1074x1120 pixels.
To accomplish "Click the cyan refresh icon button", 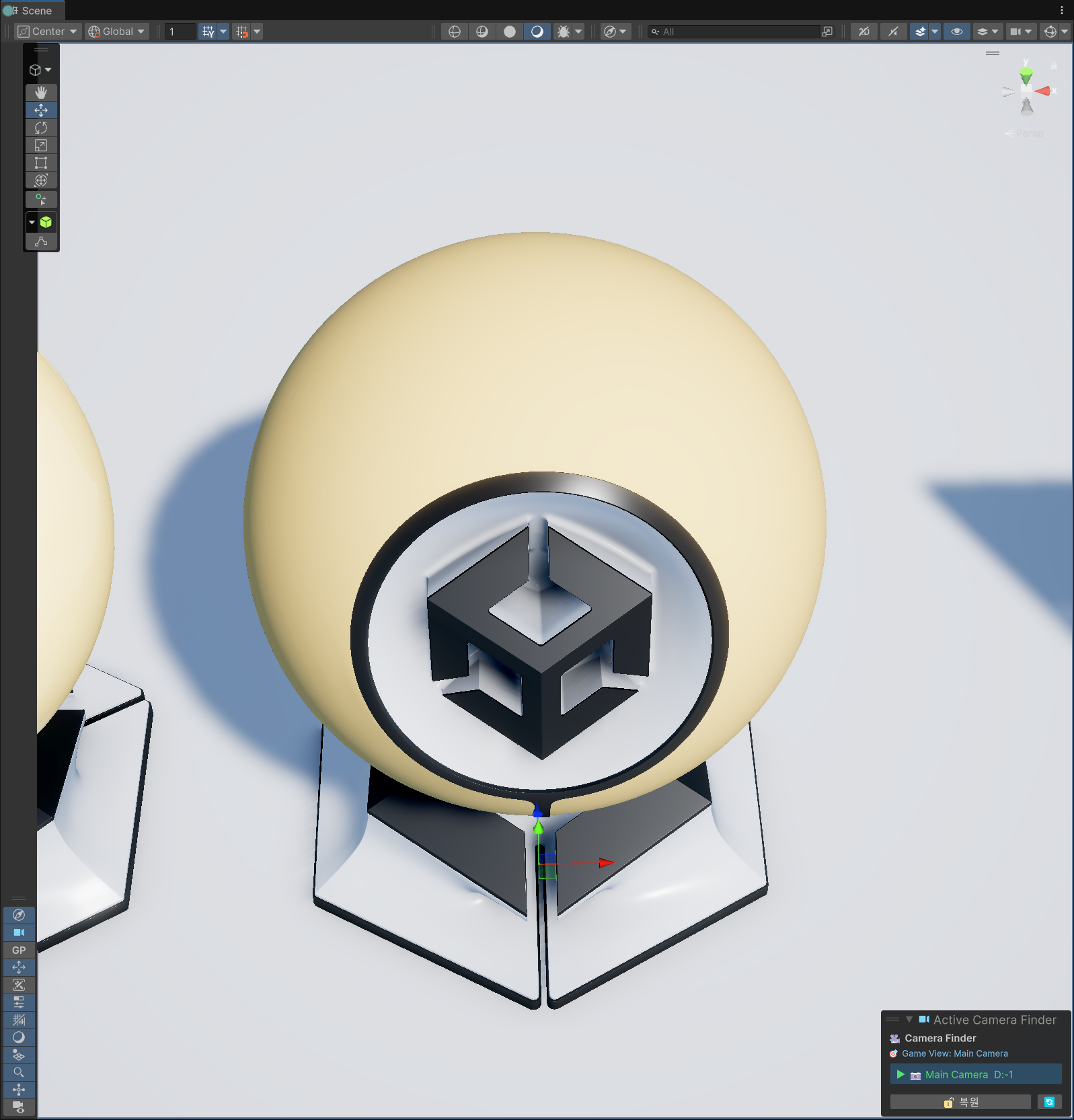I will 1049,1102.
